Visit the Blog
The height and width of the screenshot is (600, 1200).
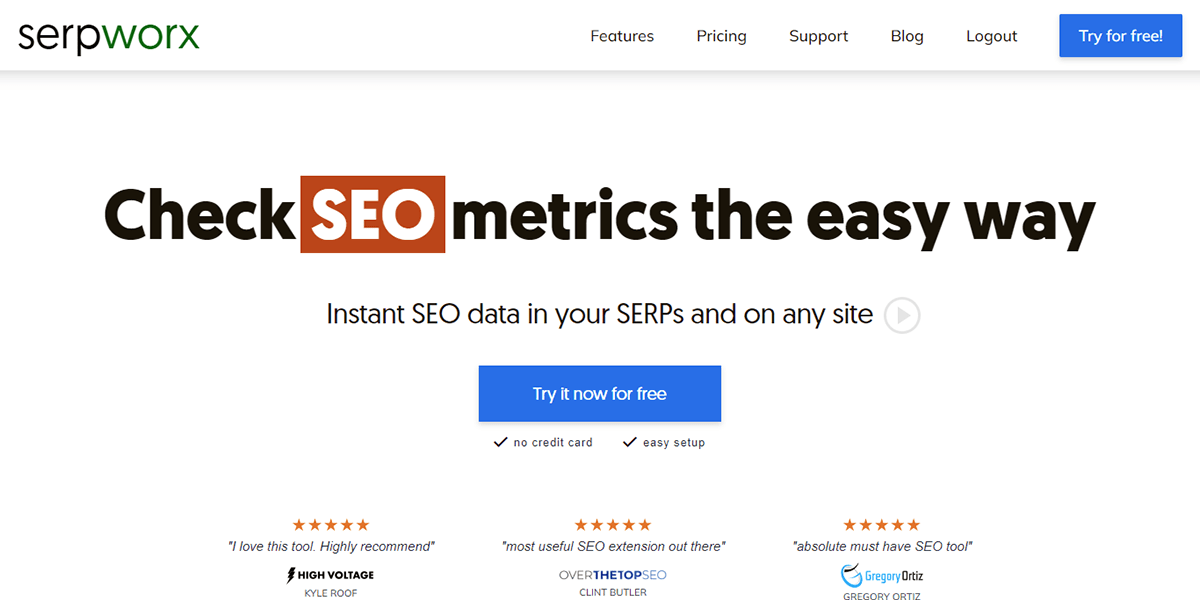(x=906, y=35)
